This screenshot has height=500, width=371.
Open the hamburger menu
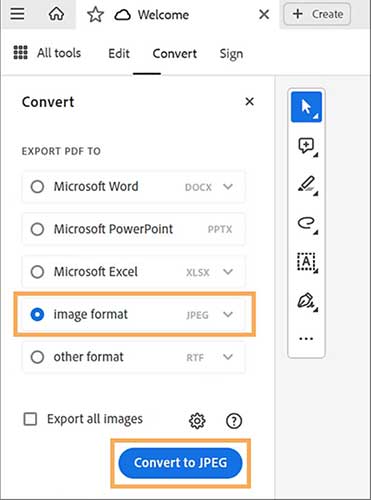17,14
